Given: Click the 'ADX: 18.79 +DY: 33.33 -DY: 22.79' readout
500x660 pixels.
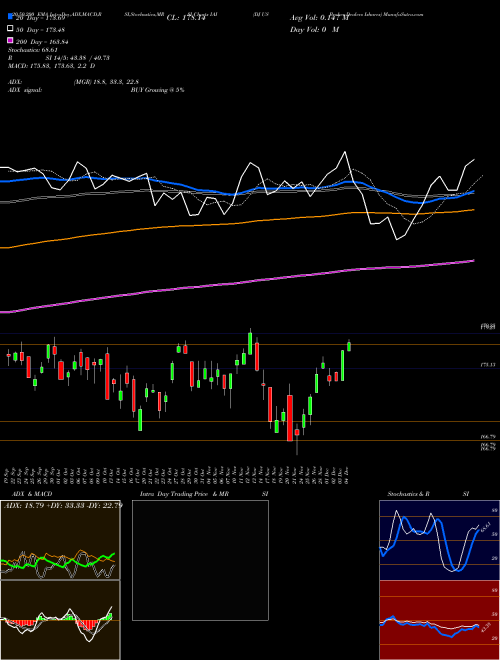Looking at the screenshot, I should (63, 505).
